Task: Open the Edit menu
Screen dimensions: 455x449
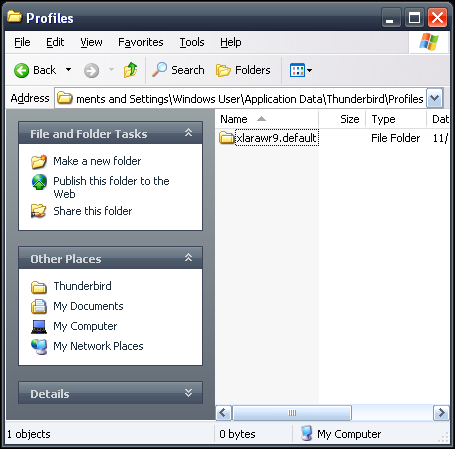Action: (x=55, y=42)
